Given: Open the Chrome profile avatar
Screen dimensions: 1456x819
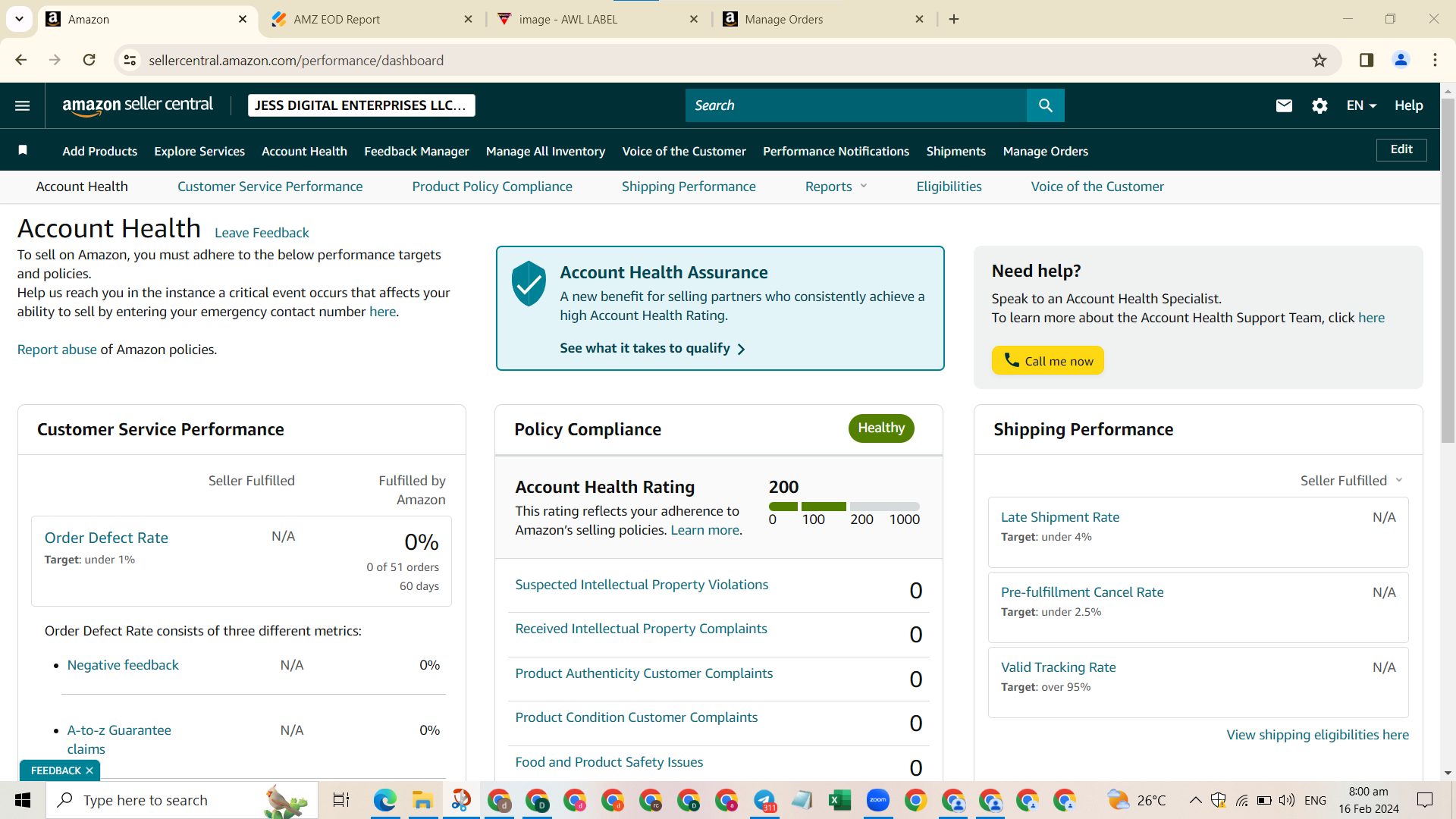Looking at the screenshot, I should [x=1401, y=60].
